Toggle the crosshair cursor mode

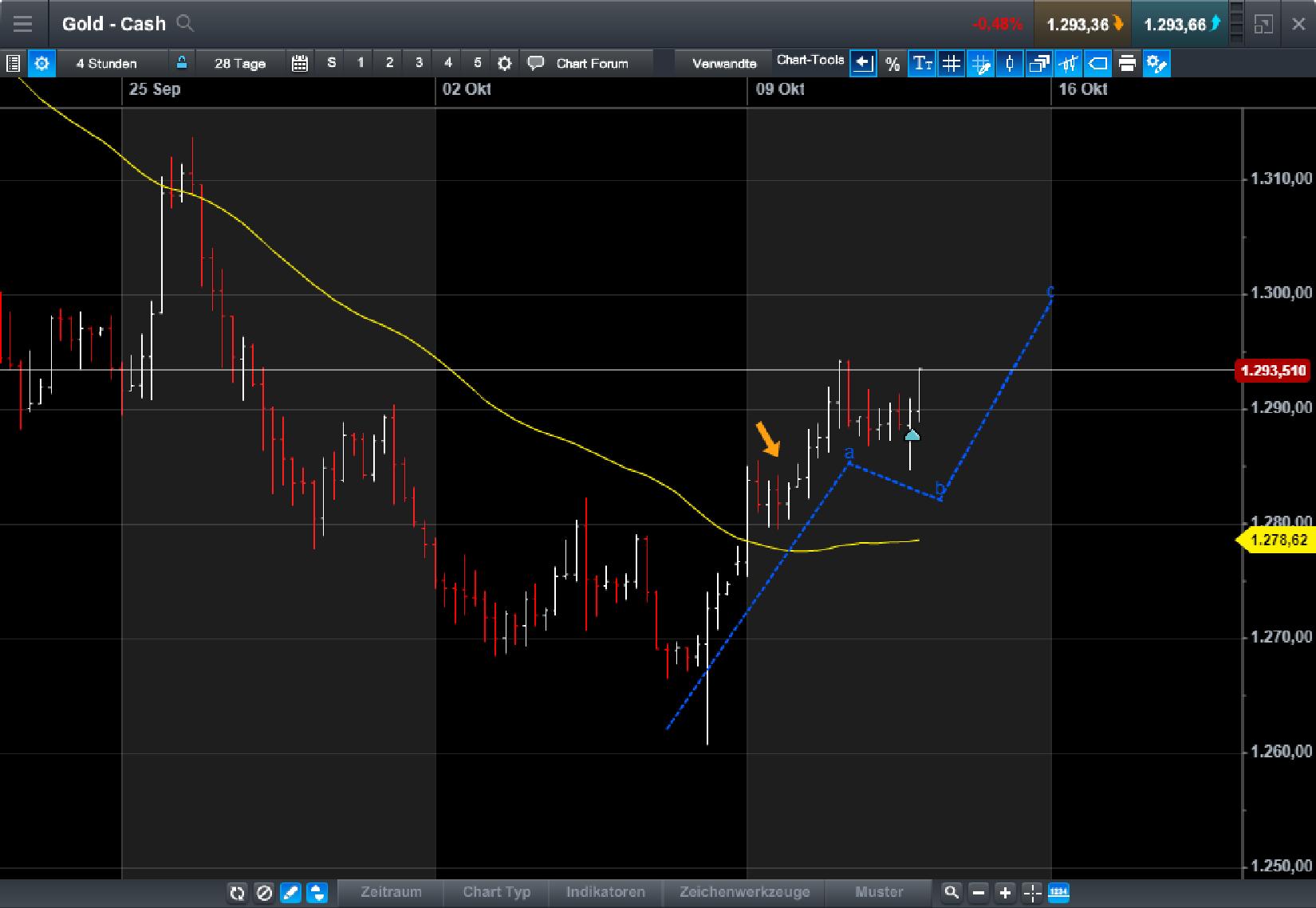(x=1032, y=894)
